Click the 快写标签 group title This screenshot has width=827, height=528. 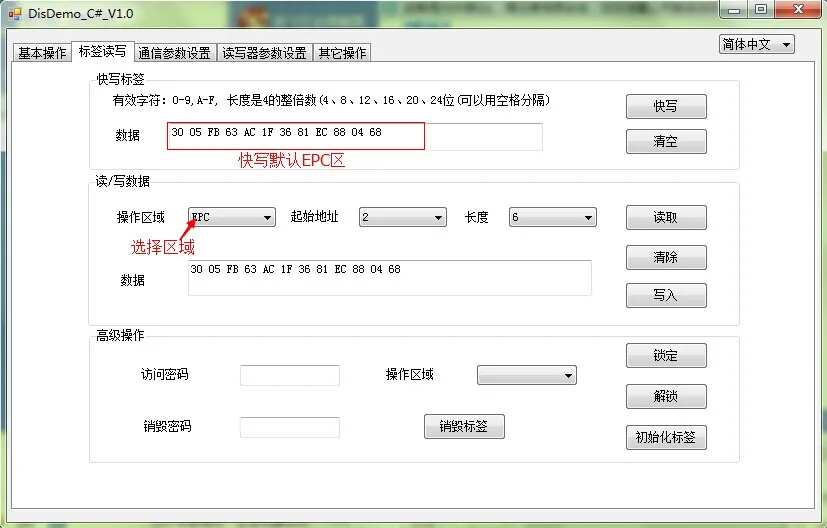point(120,79)
